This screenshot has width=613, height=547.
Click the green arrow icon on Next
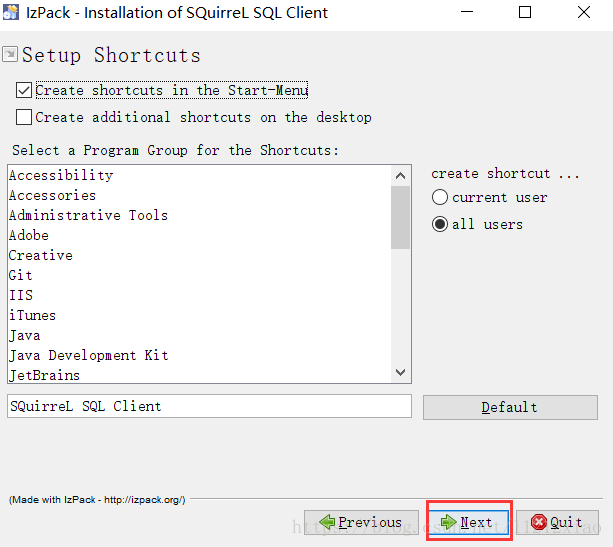point(448,522)
